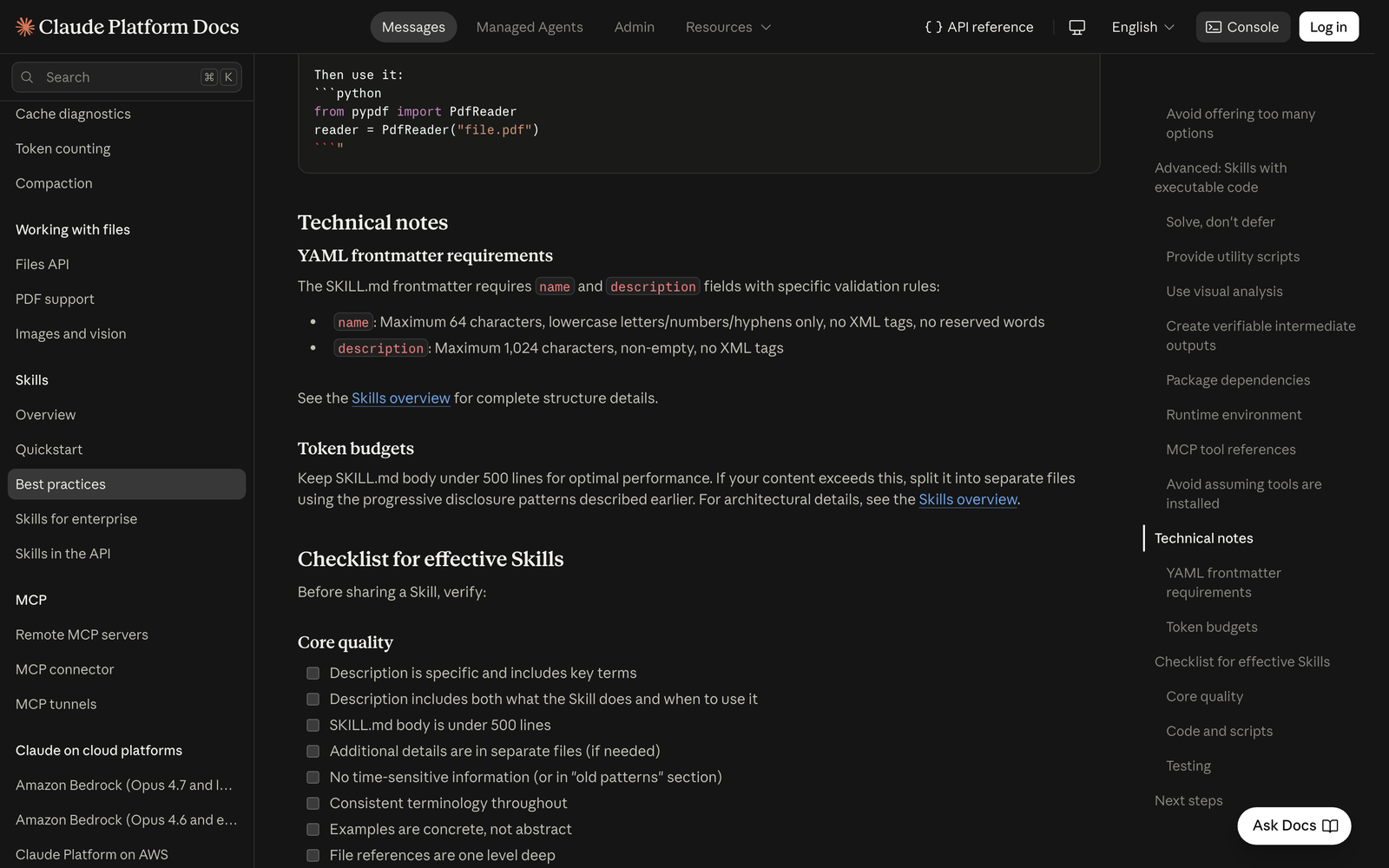Viewport: 1389px width, 868px height.
Task: Tick 'SKILL.md body is under 500 lines'
Action: [313, 725]
